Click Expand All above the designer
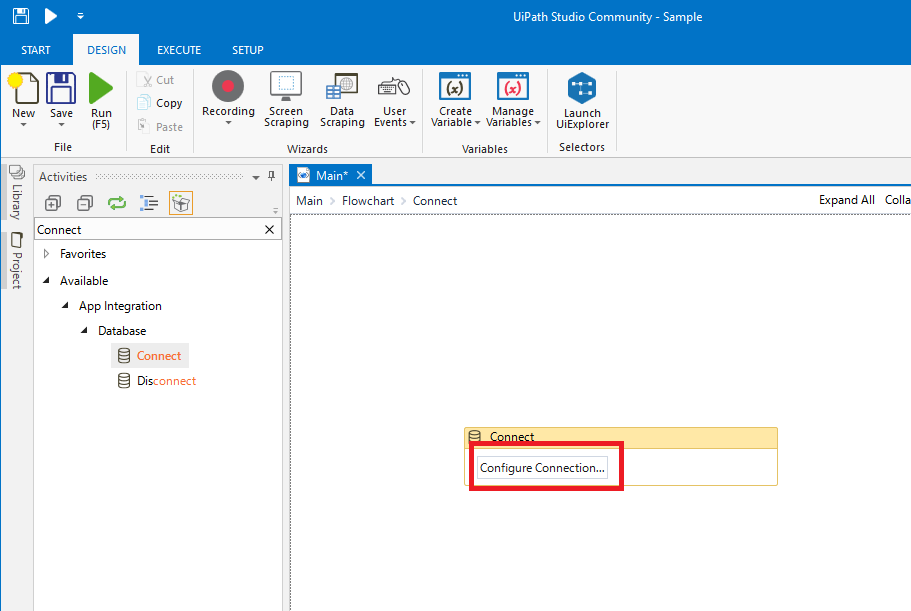 (846, 200)
